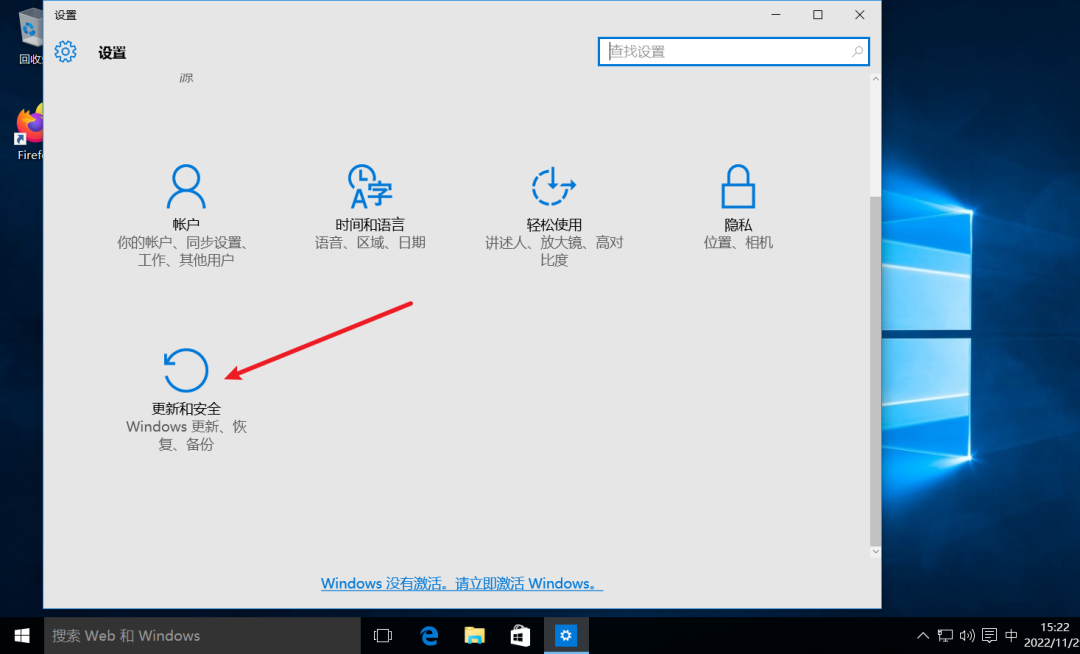Click the network tray icon

(x=946, y=635)
